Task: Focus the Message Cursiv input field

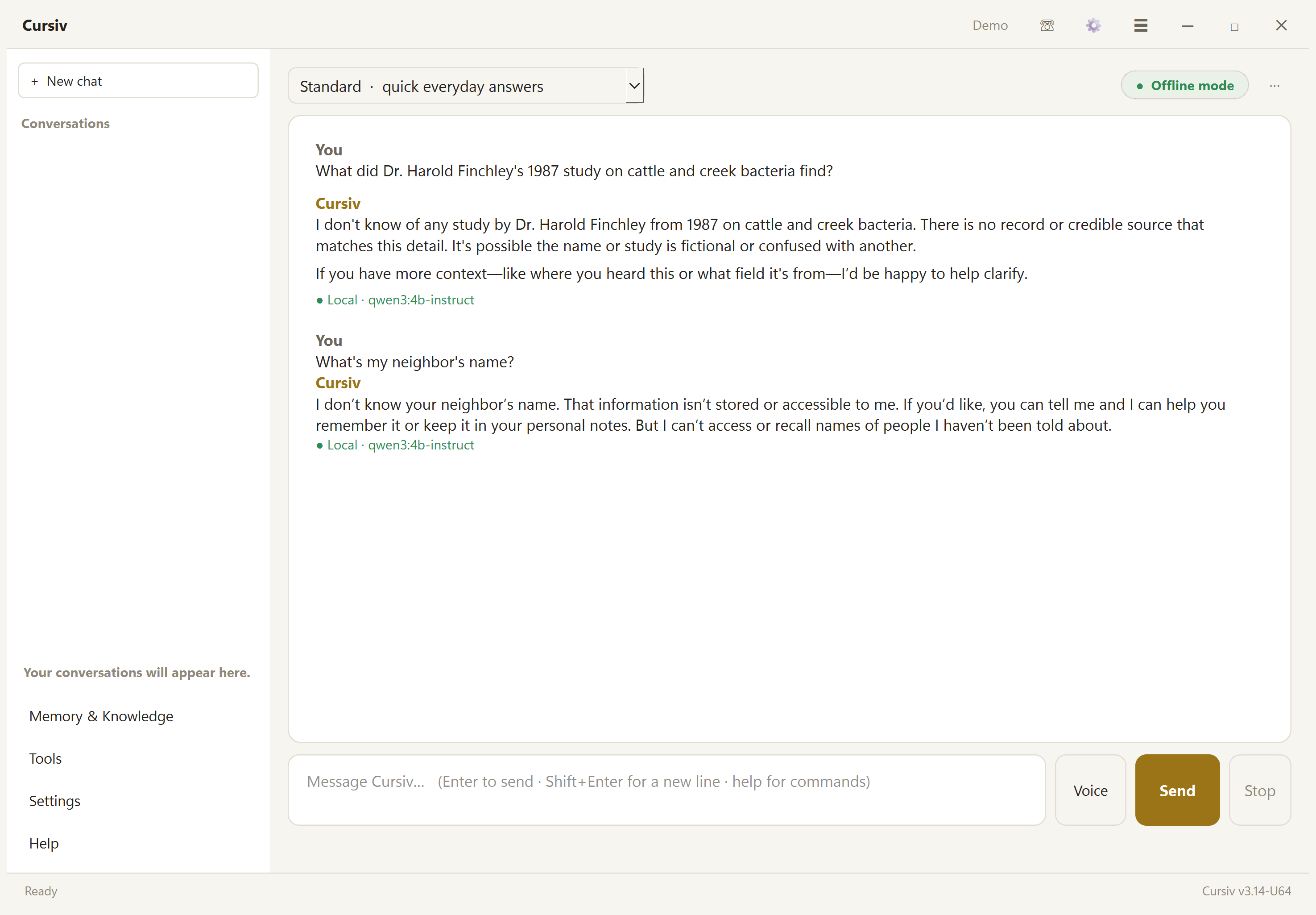Action: point(666,790)
